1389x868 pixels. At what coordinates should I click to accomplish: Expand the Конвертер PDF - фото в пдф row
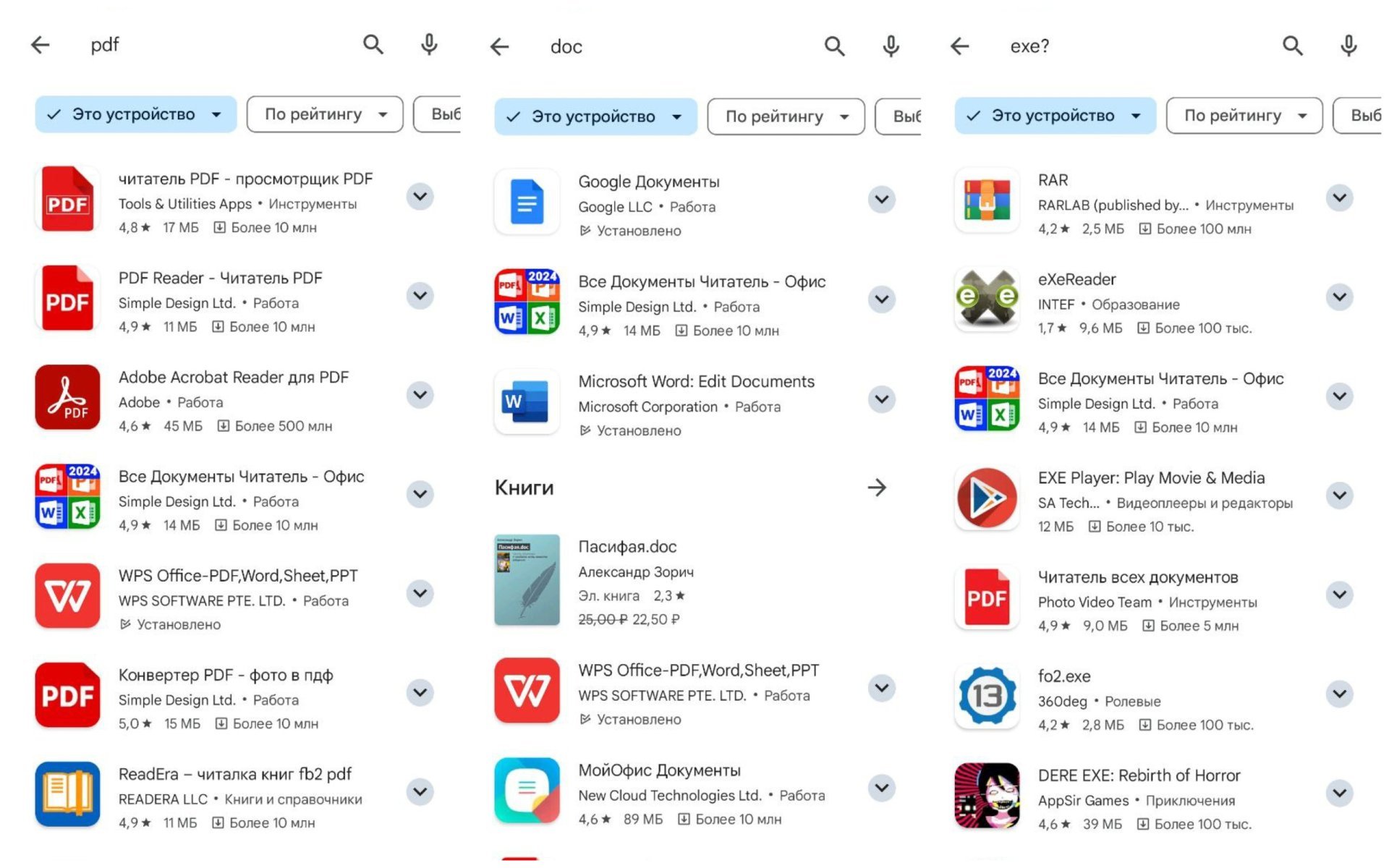click(x=420, y=693)
